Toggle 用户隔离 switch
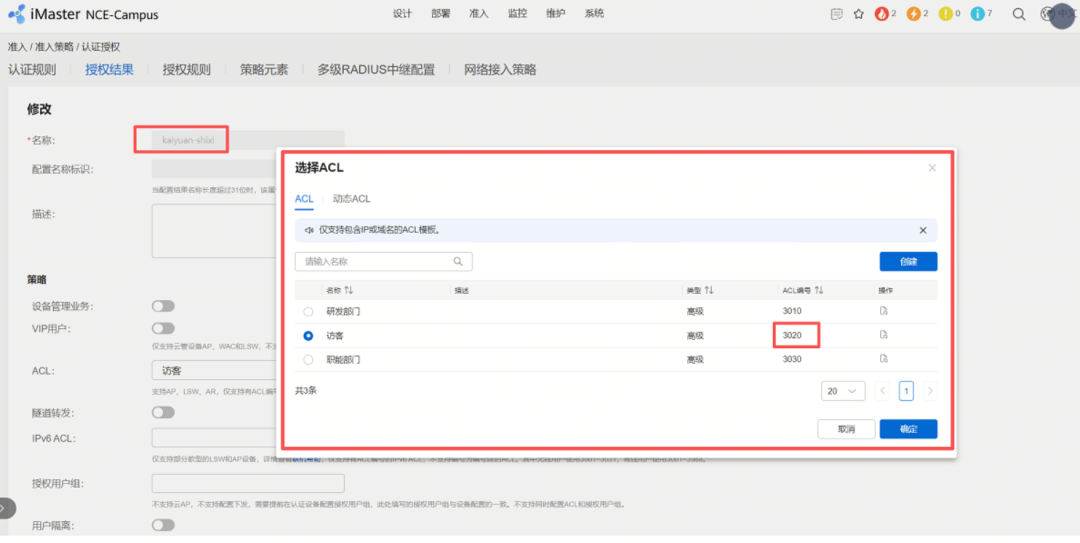 click(x=163, y=525)
